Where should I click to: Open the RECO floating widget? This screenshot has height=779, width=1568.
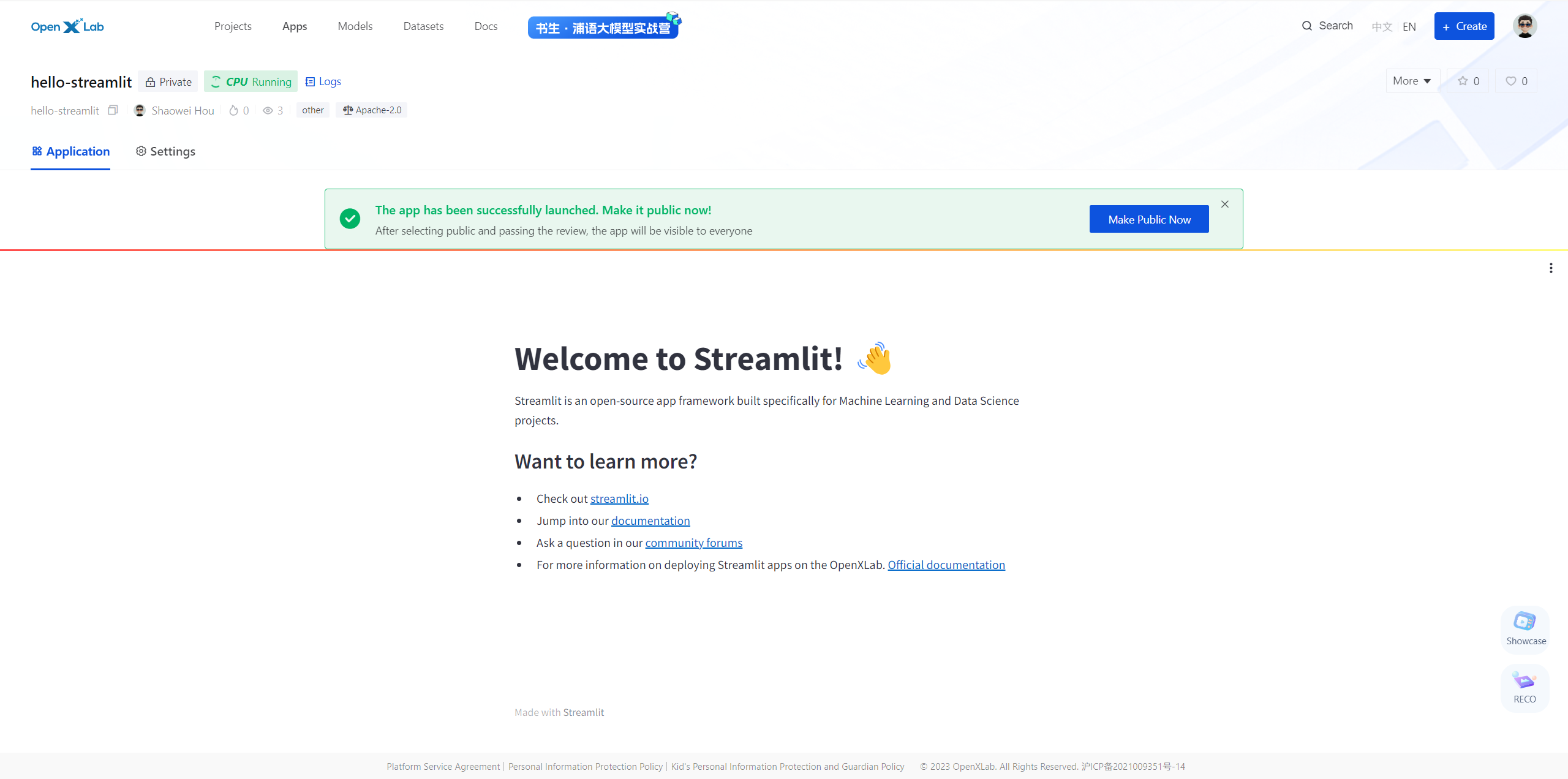click(1525, 688)
